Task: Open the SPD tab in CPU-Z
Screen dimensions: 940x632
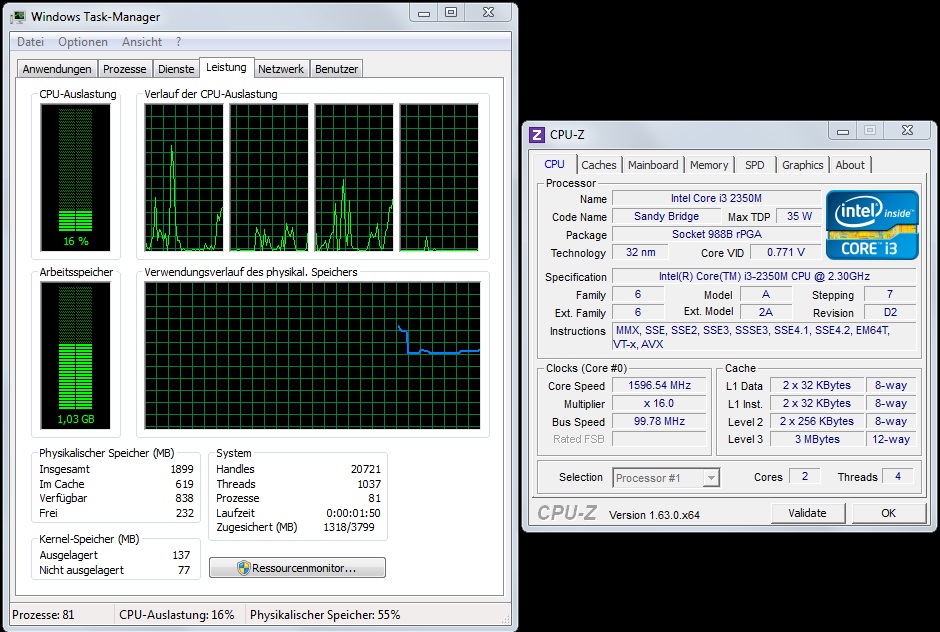Action: tap(755, 165)
